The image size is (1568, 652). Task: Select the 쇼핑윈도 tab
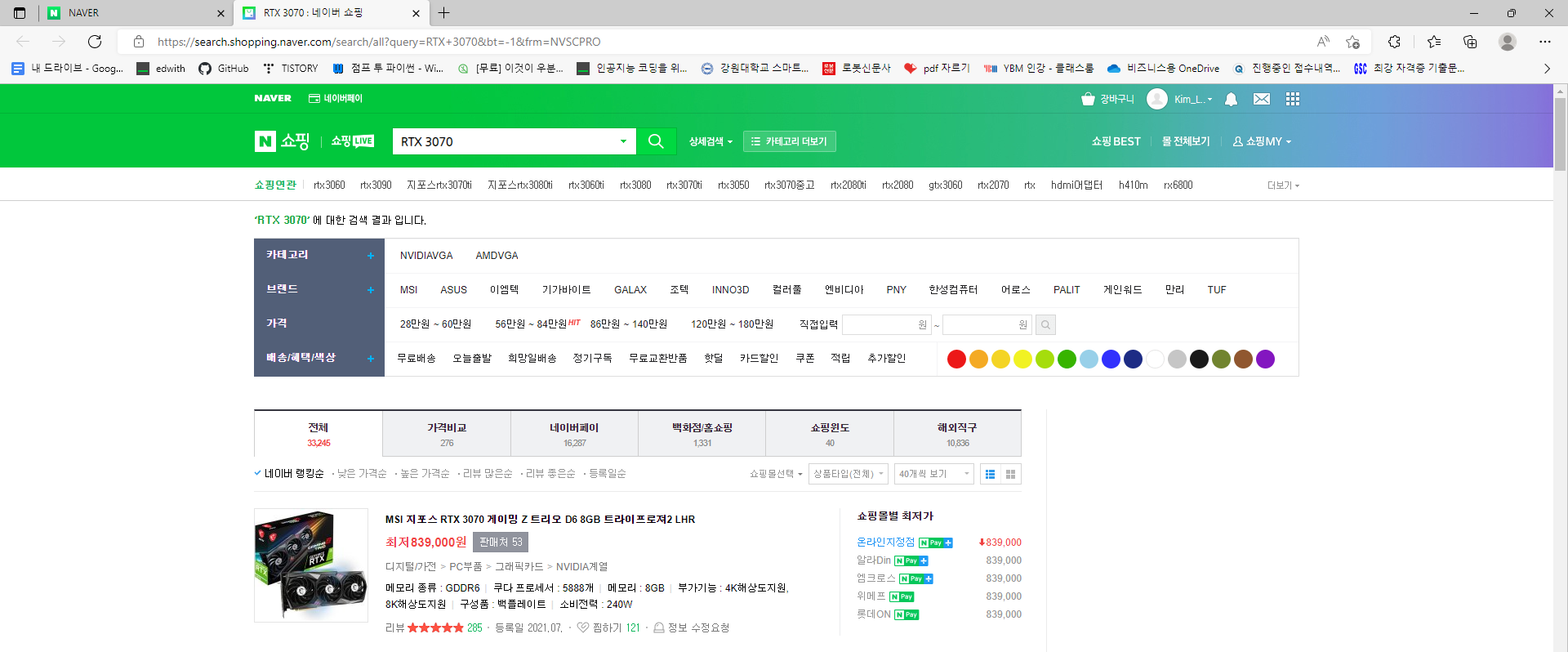tap(830, 434)
